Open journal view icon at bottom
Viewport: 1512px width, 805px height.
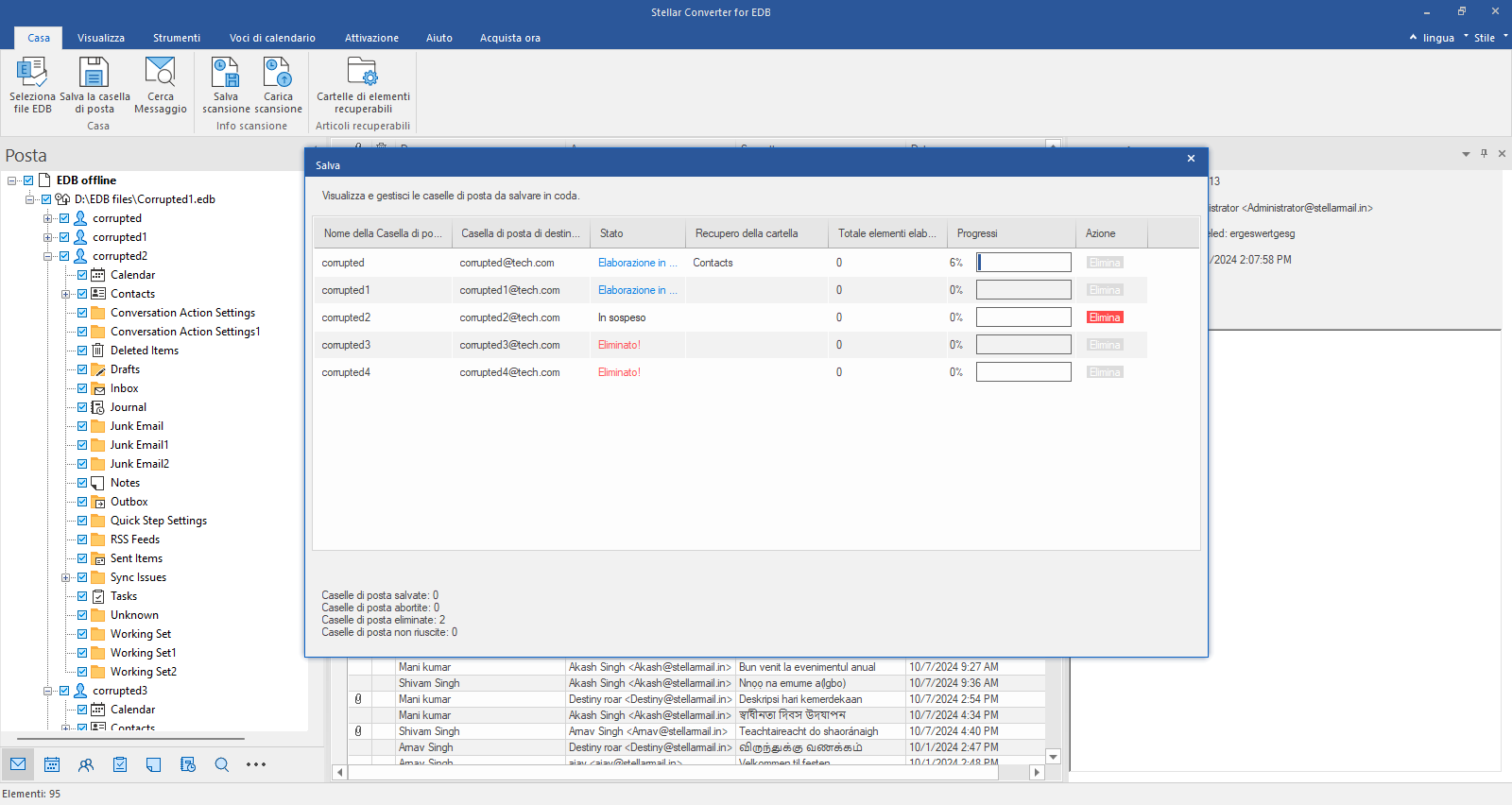click(x=188, y=764)
